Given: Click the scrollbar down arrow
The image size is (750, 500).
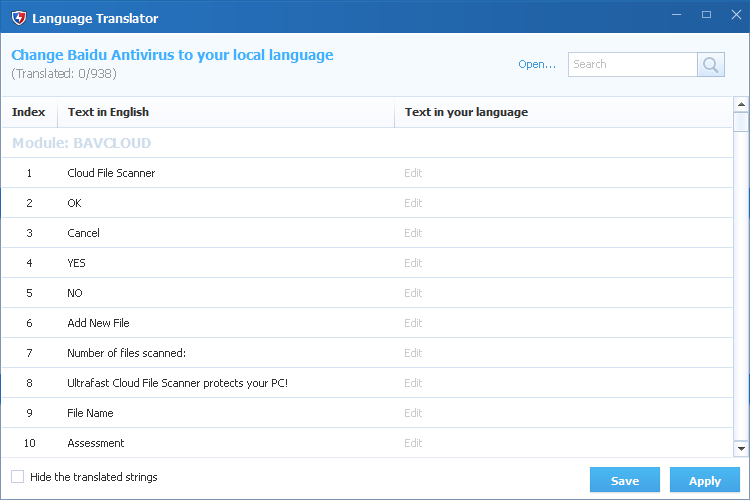Looking at the screenshot, I should pos(741,448).
